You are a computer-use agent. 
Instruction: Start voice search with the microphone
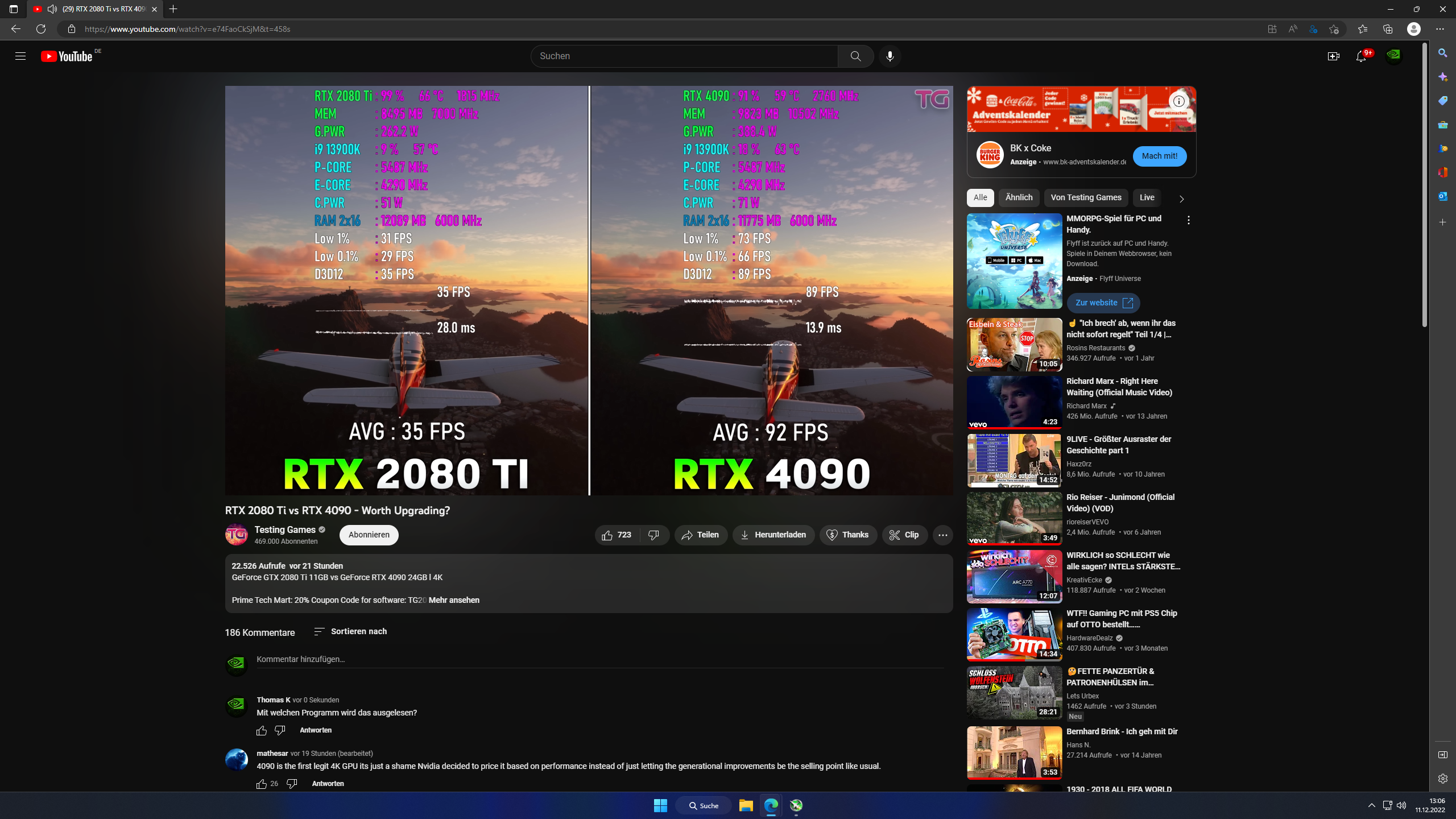click(890, 56)
